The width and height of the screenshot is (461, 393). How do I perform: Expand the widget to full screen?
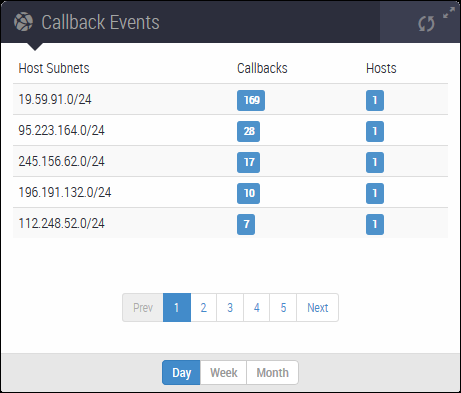449,12
